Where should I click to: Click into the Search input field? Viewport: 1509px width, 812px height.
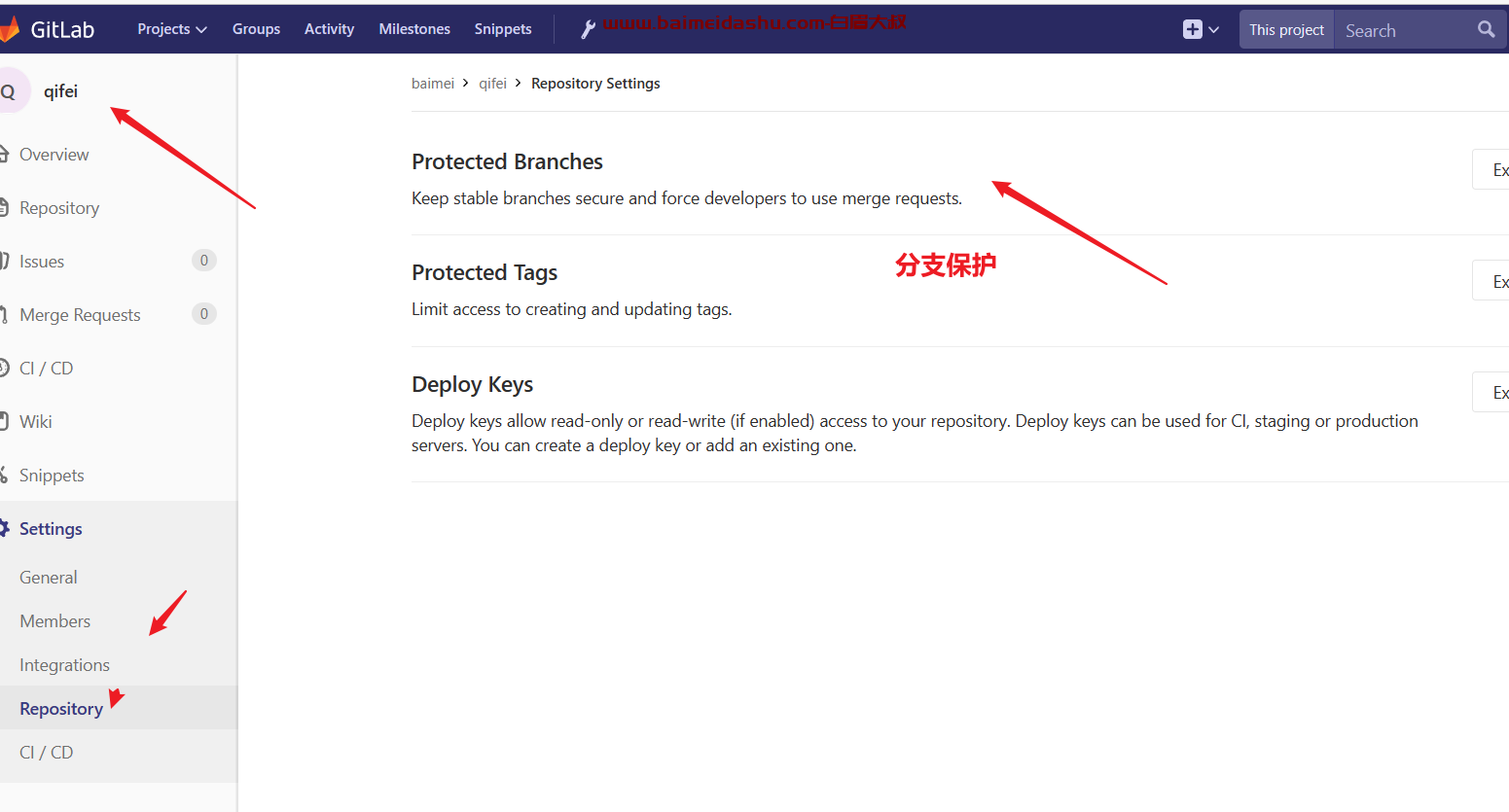1406,30
